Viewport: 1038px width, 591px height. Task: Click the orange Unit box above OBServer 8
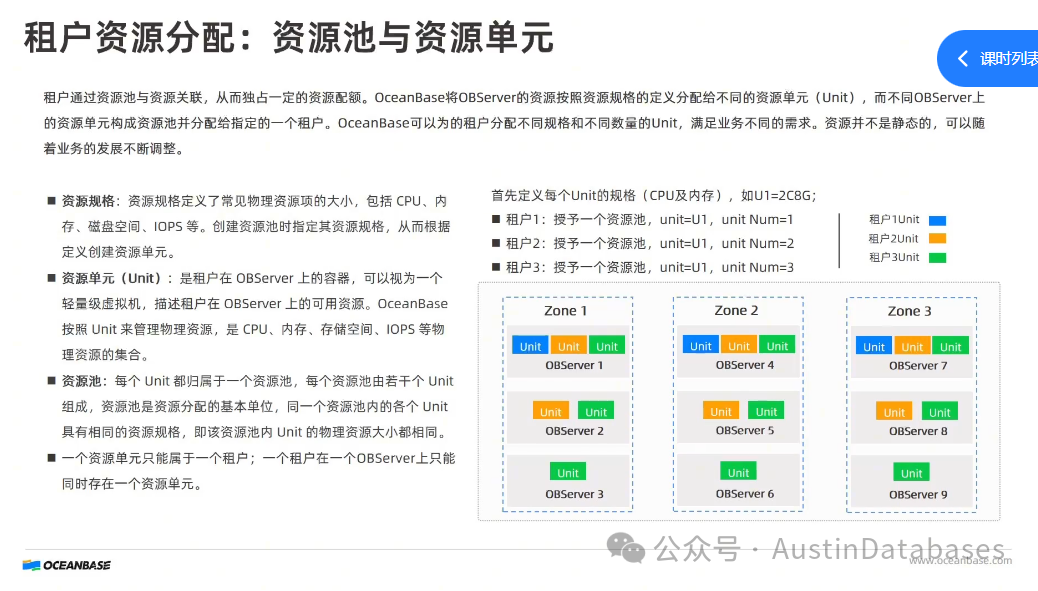894,412
